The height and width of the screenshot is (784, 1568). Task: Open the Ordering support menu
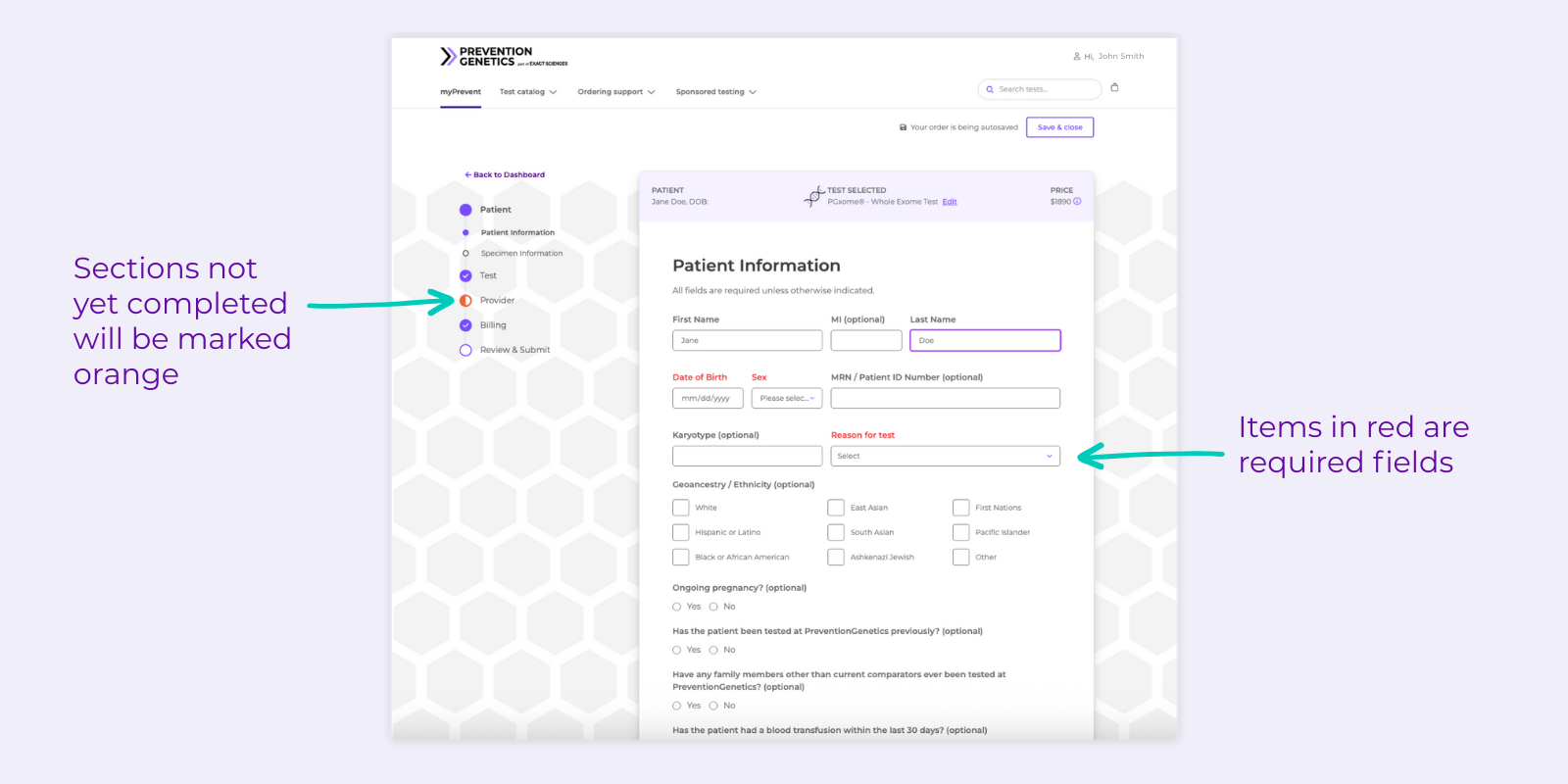[615, 92]
